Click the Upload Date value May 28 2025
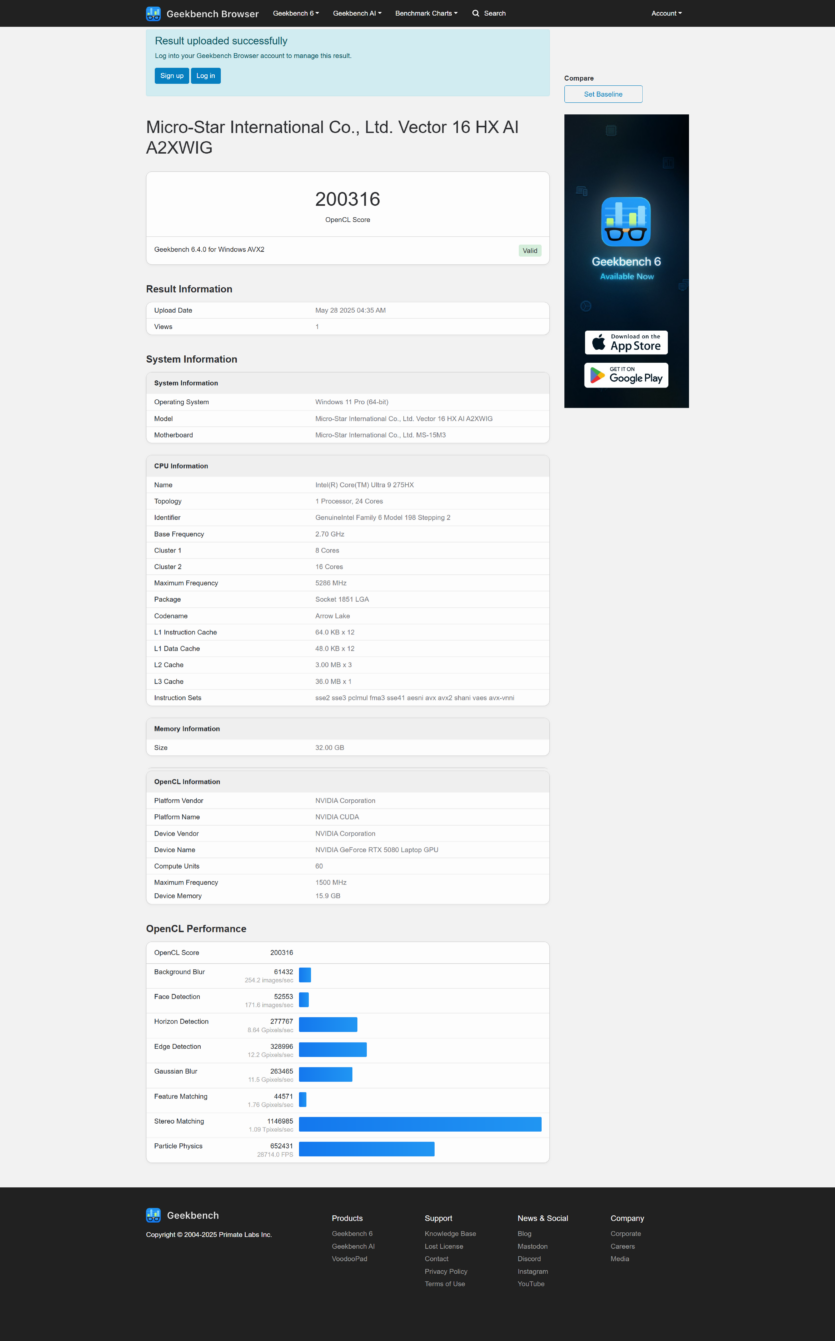This screenshot has height=1341, width=835. coord(350,310)
